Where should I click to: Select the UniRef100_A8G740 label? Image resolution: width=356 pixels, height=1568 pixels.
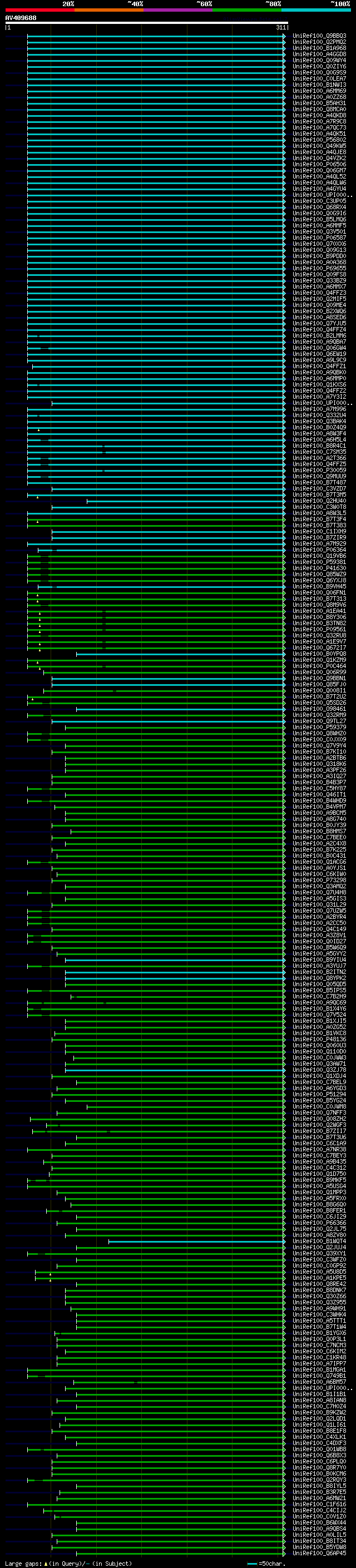(x=319, y=819)
